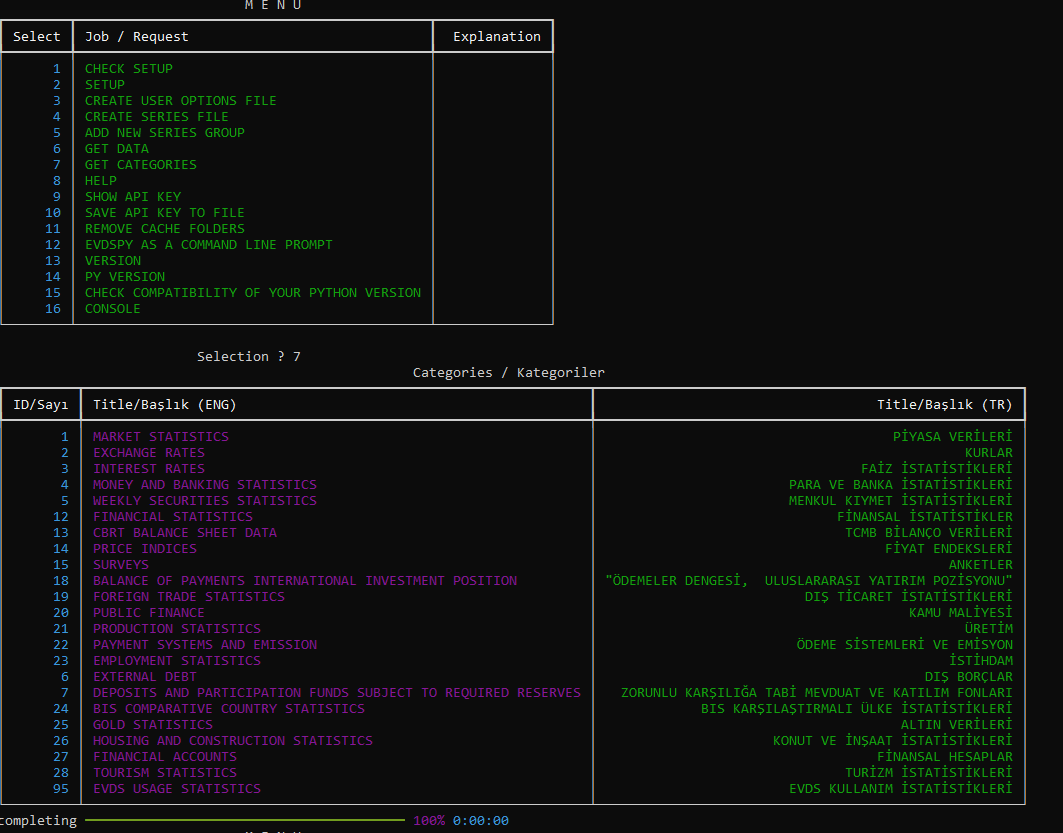The image size is (1063, 833).
Task: Select GOLD STATISTICS category
Action: pos(152,725)
